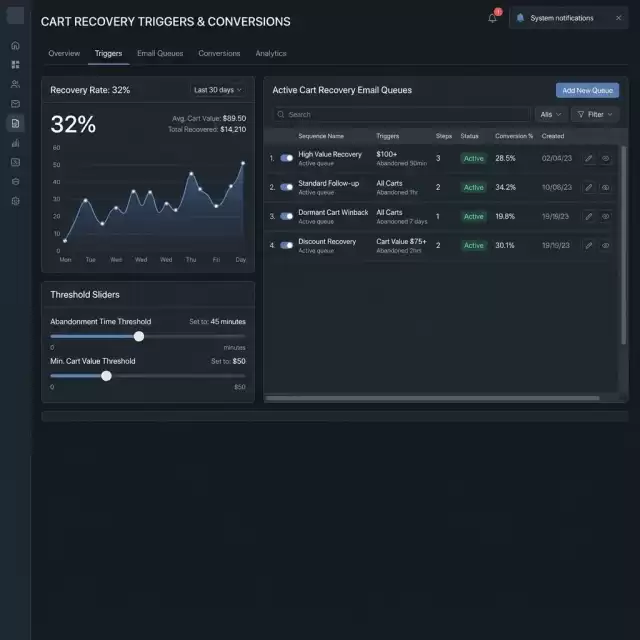Sort by the Created column header
This screenshot has height=640, width=640.
(553, 136)
